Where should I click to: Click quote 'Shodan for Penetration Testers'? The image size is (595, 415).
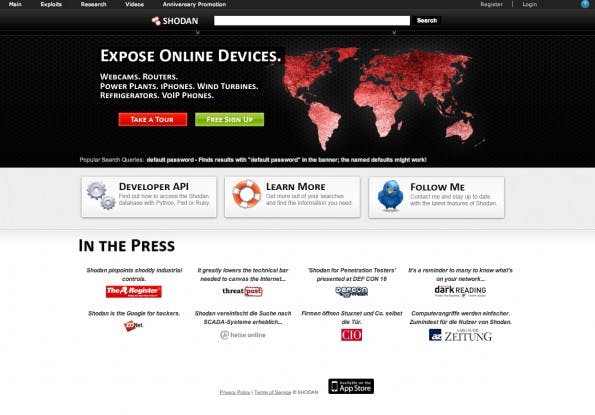pos(352,275)
